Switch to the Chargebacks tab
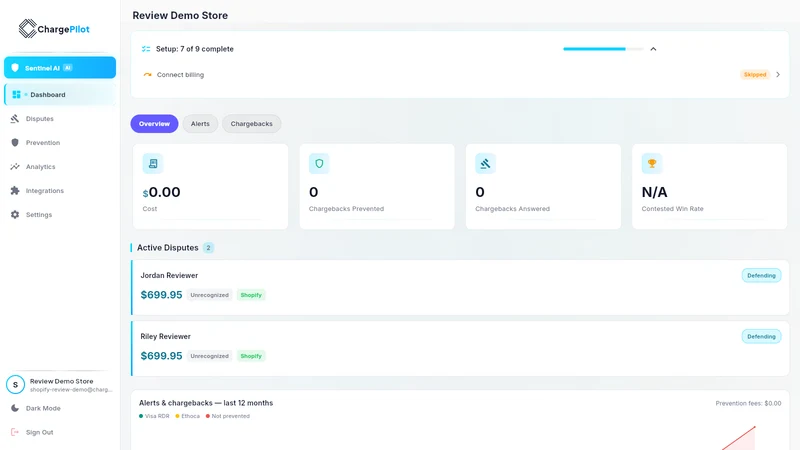 [x=252, y=123]
